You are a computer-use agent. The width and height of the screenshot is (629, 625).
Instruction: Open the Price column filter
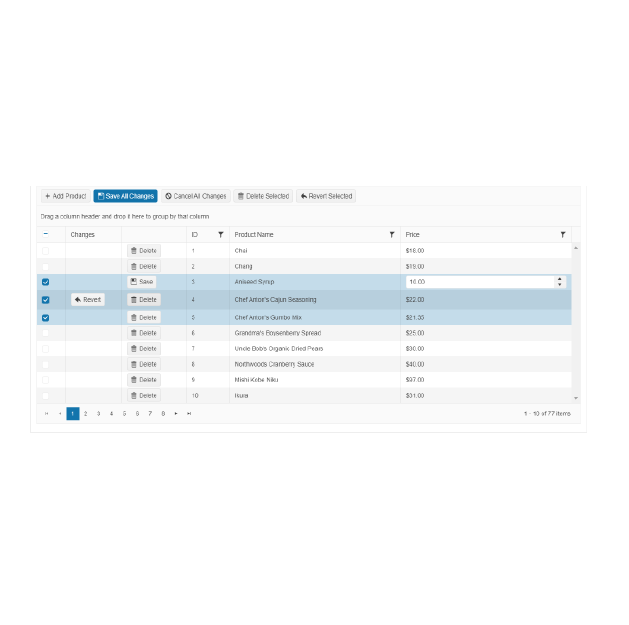pos(563,235)
